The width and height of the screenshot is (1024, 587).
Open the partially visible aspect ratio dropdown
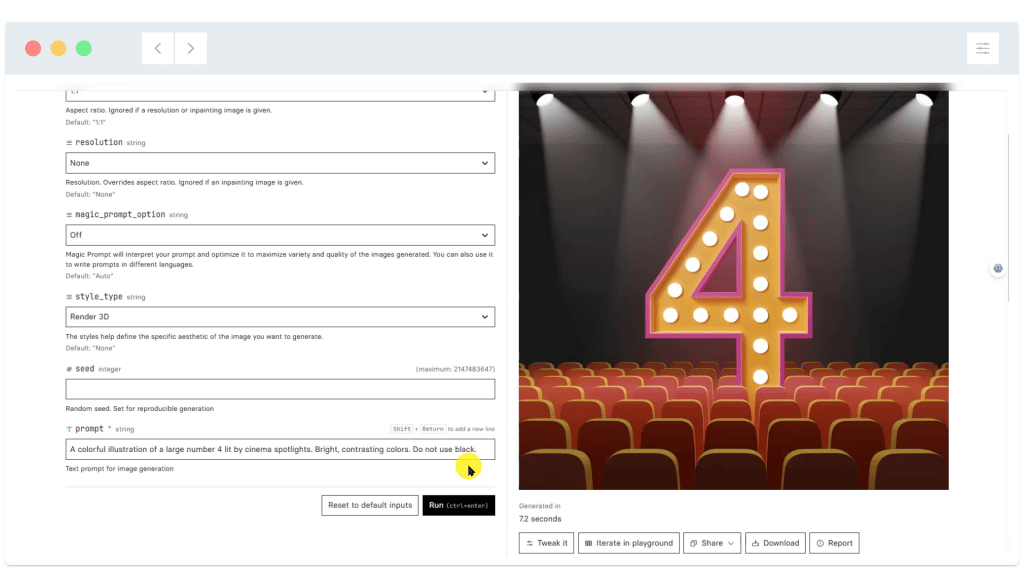coord(280,95)
